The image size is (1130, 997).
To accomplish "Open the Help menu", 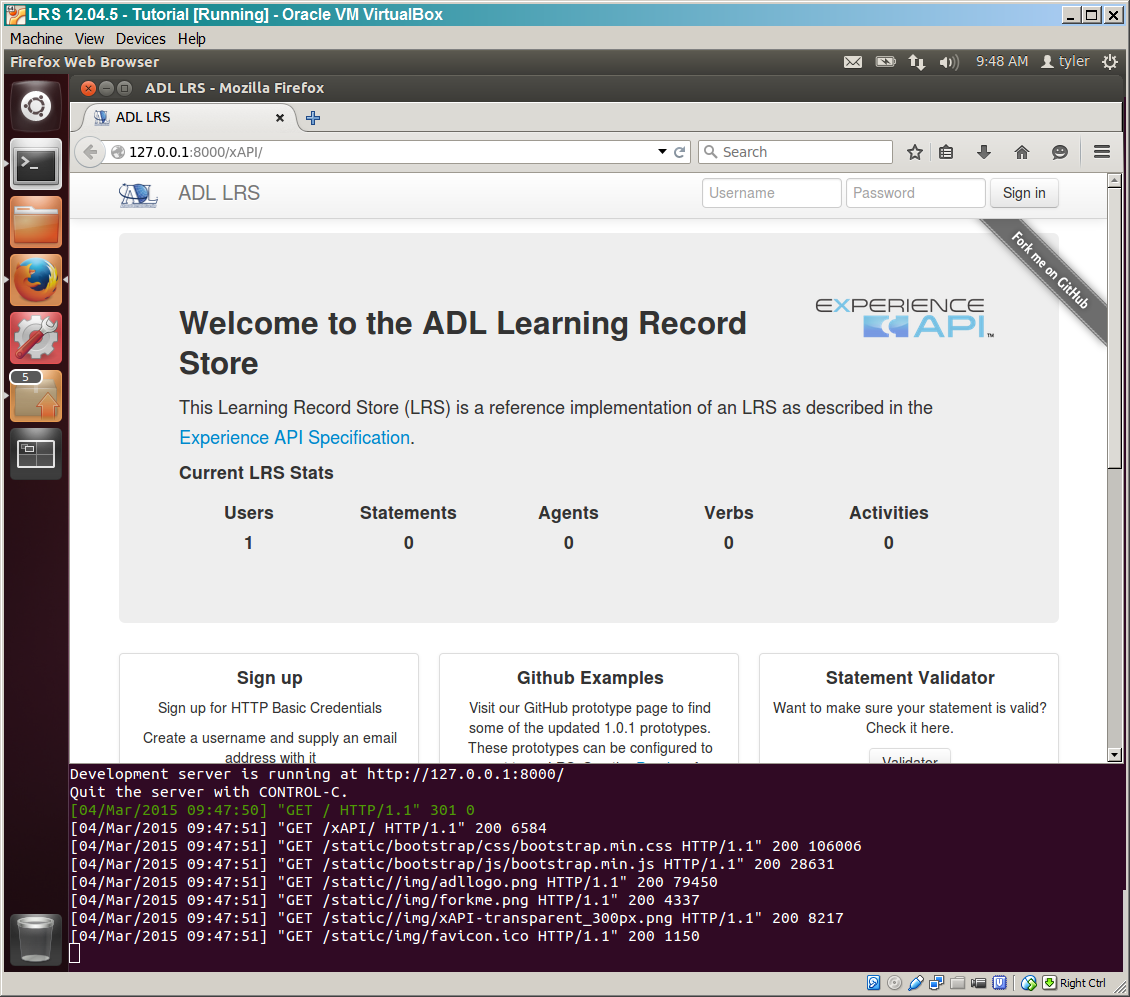I will [x=192, y=39].
